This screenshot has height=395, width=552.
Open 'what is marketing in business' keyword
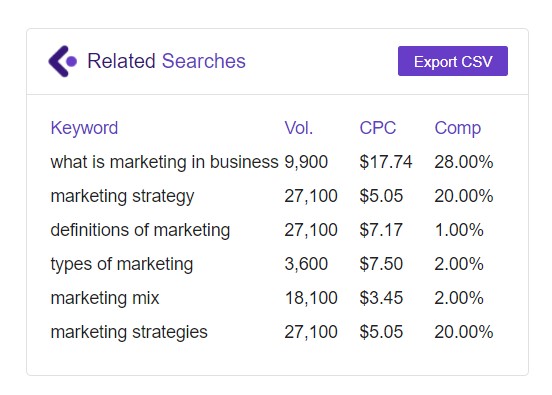[164, 162]
